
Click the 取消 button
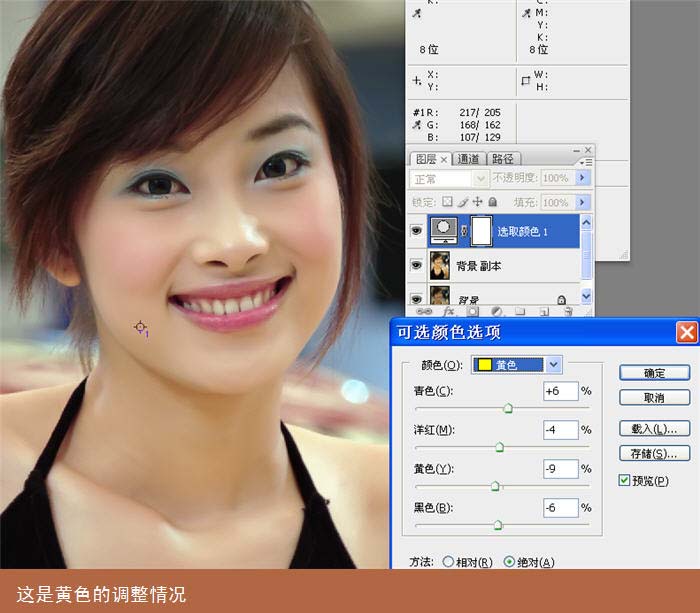pos(654,397)
